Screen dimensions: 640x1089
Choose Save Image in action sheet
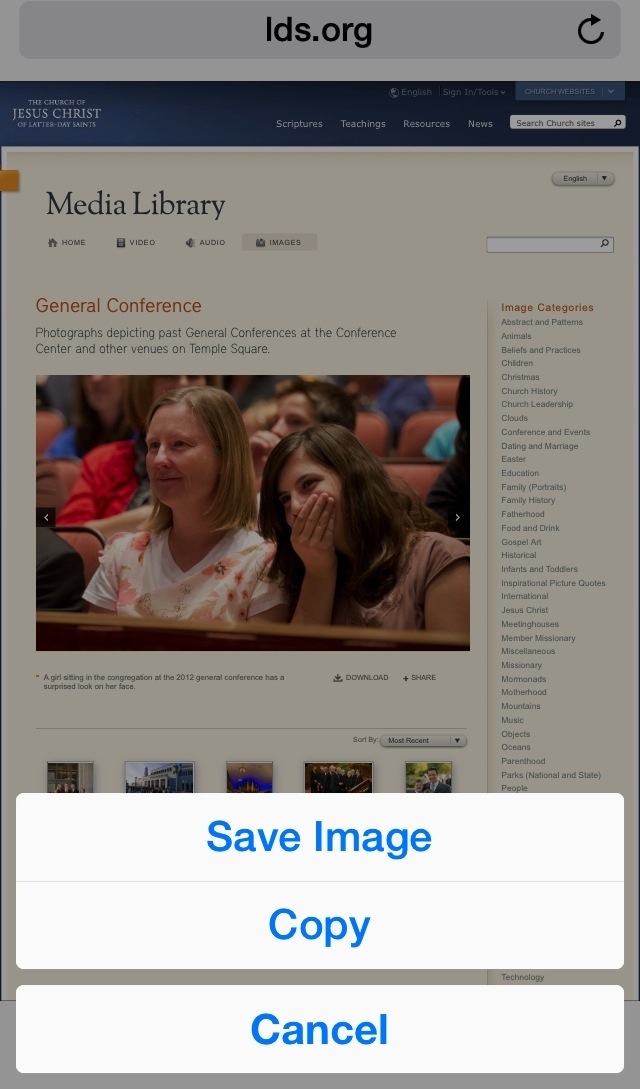tap(319, 837)
